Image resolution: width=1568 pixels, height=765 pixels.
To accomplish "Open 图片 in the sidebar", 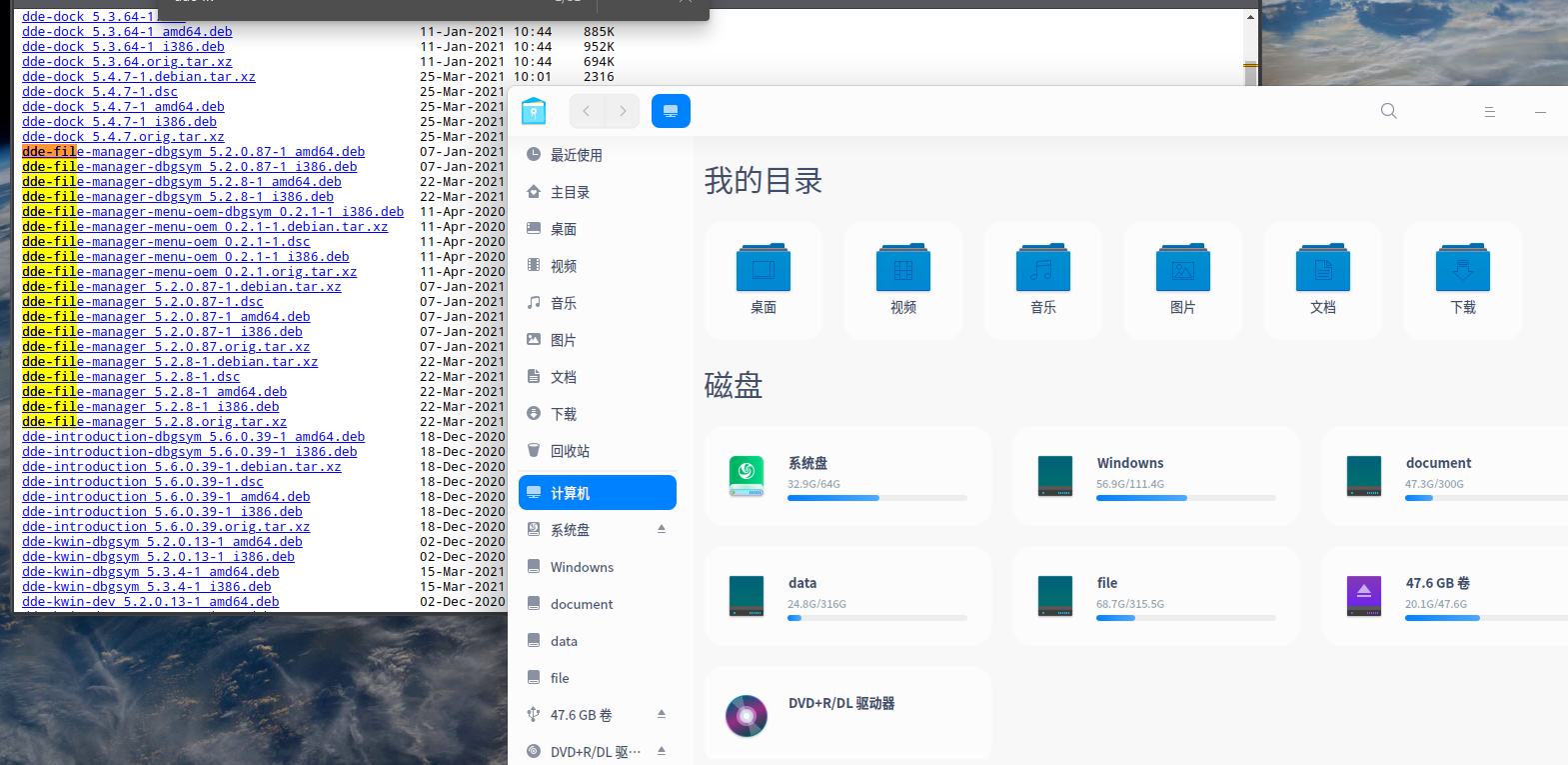I will [598, 340].
